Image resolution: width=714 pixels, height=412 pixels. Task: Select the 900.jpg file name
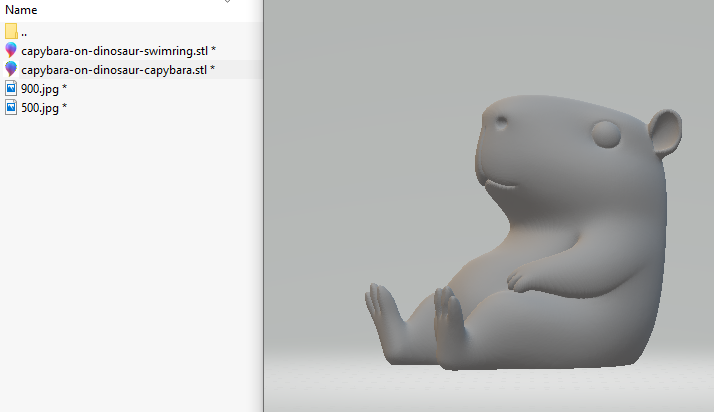[x=39, y=89]
